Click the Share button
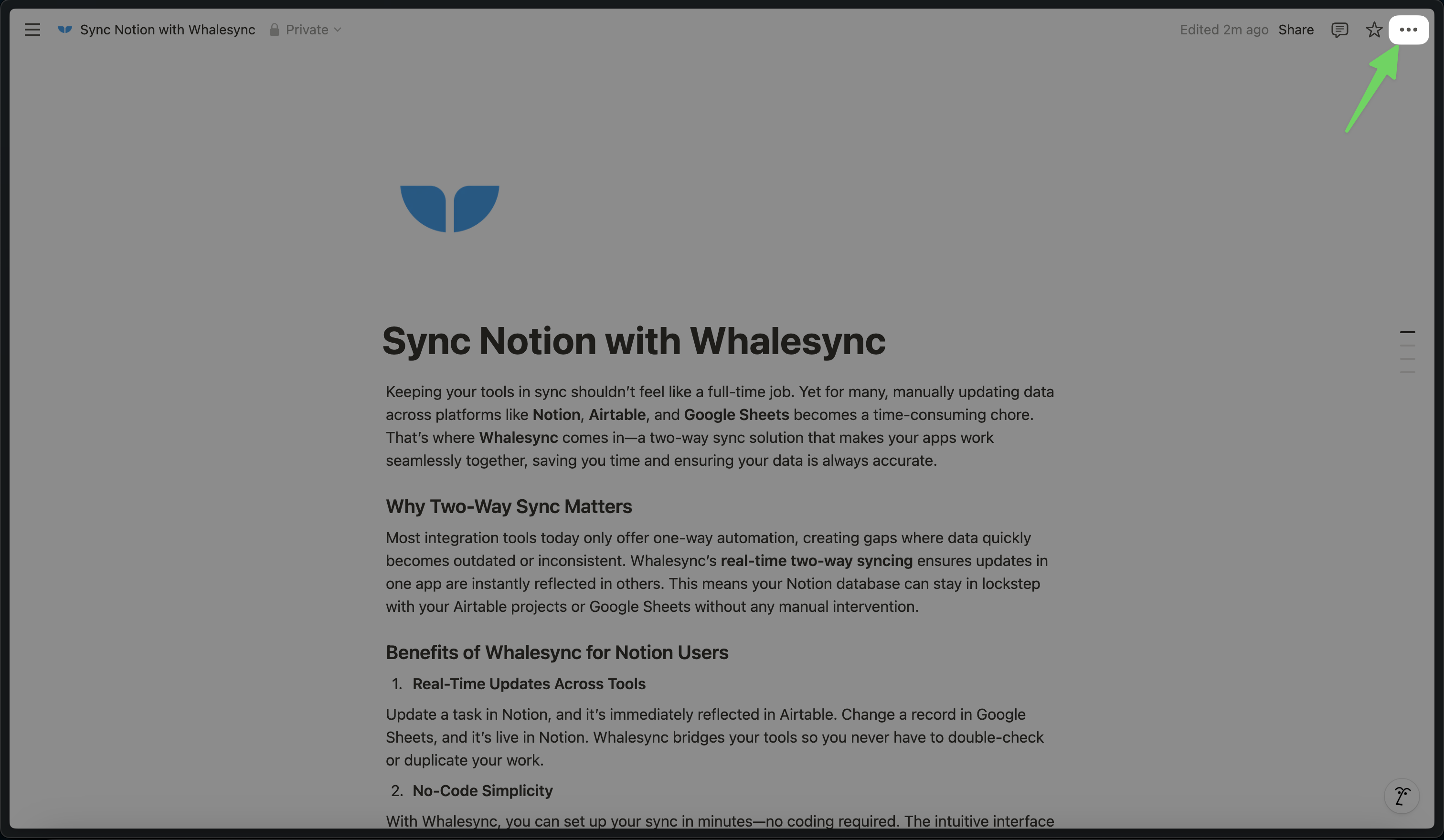Image resolution: width=1444 pixels, height=840 pixels. 1295,30
